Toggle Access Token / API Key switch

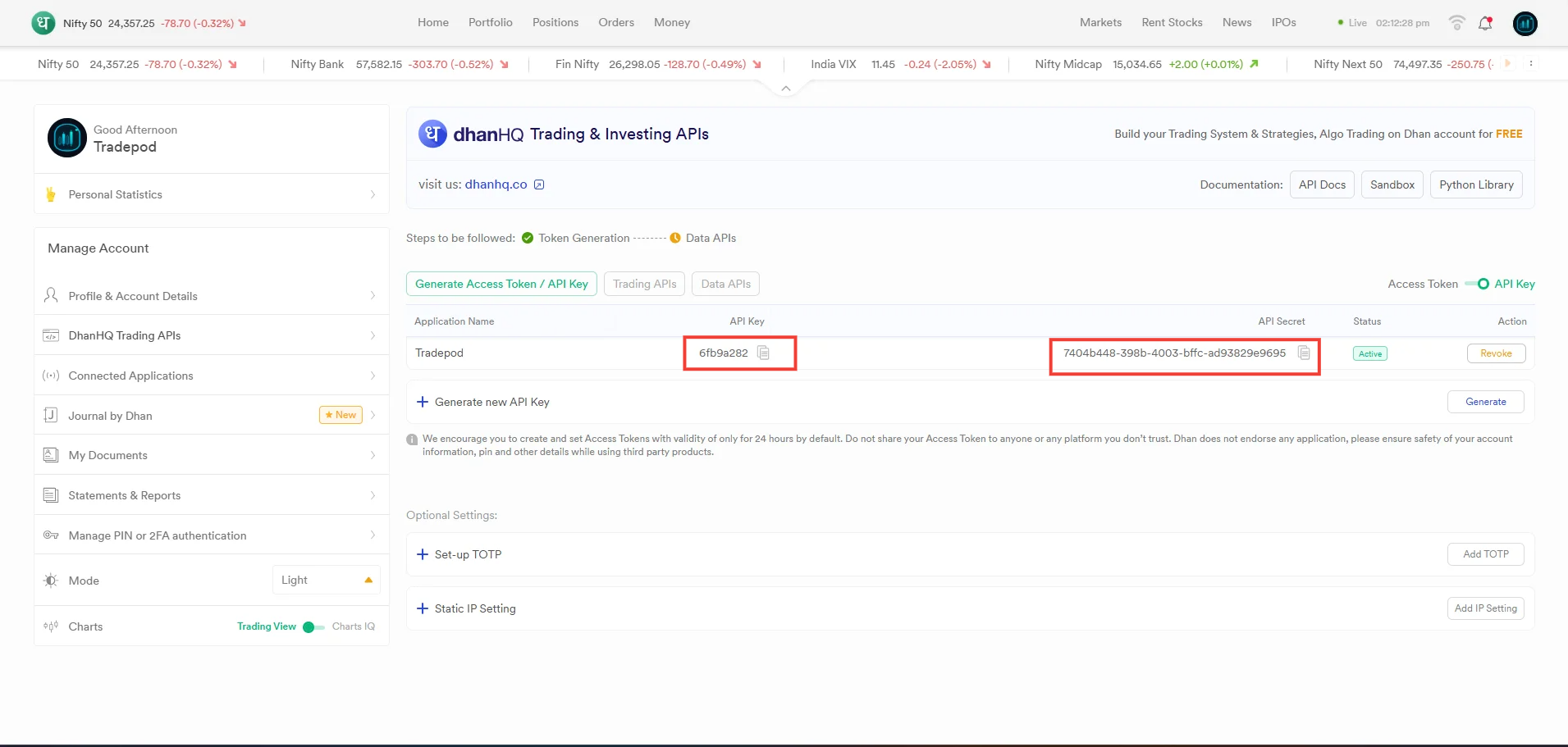(1477, 284)
